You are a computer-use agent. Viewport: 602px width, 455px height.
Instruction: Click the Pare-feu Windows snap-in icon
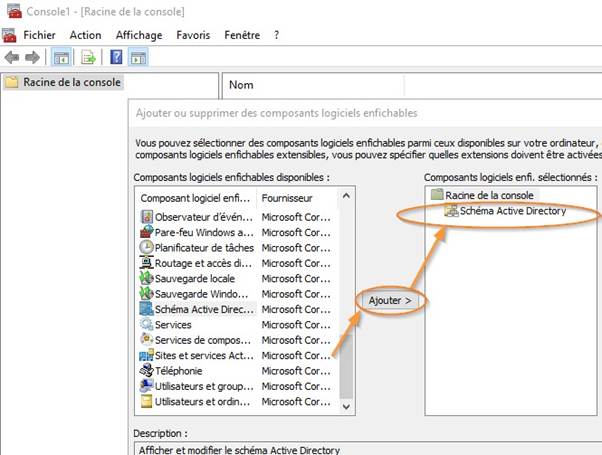[x=147, y=232]
